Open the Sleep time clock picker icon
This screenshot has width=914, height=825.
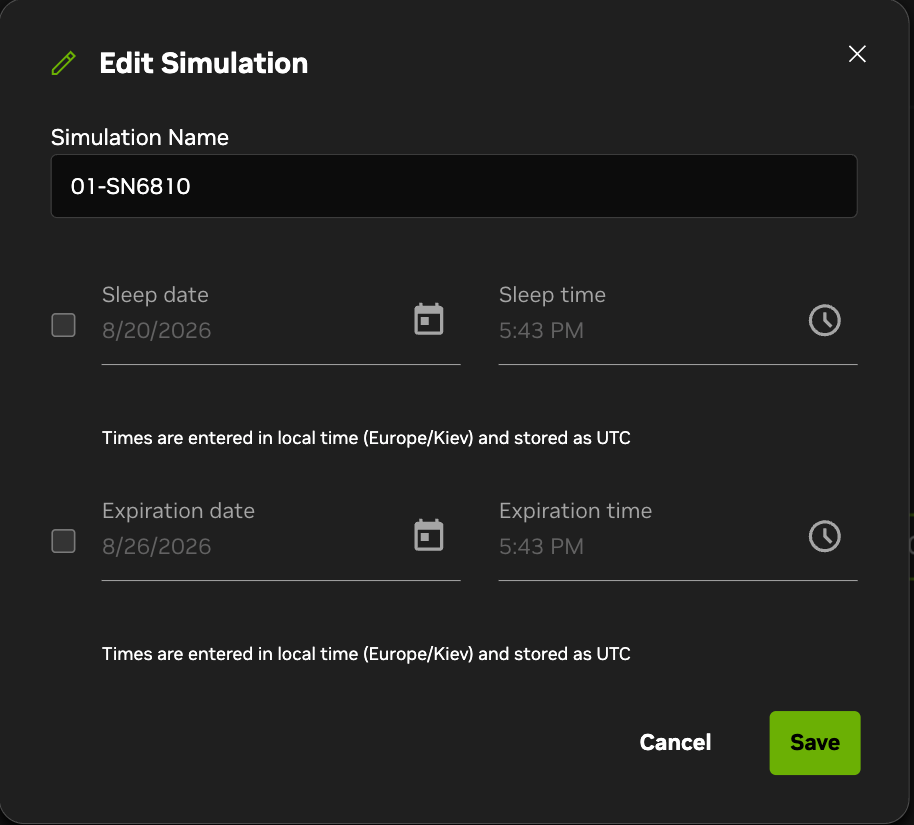[825, 320]
